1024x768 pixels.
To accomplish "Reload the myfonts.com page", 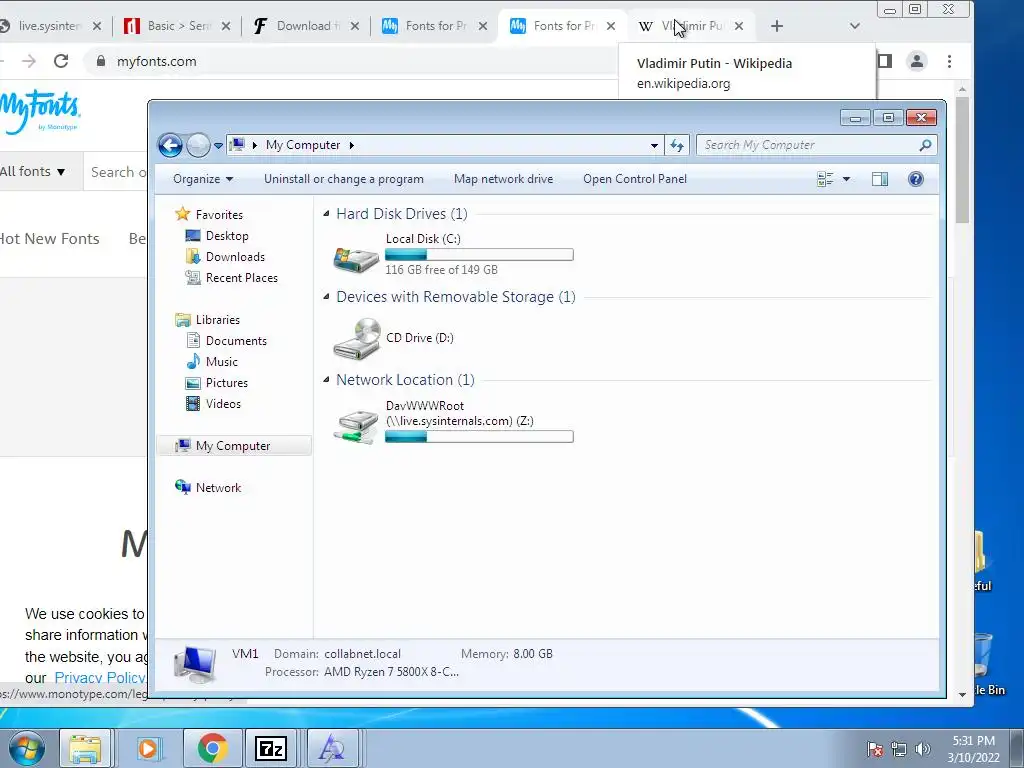I will (x=61, y=61).
